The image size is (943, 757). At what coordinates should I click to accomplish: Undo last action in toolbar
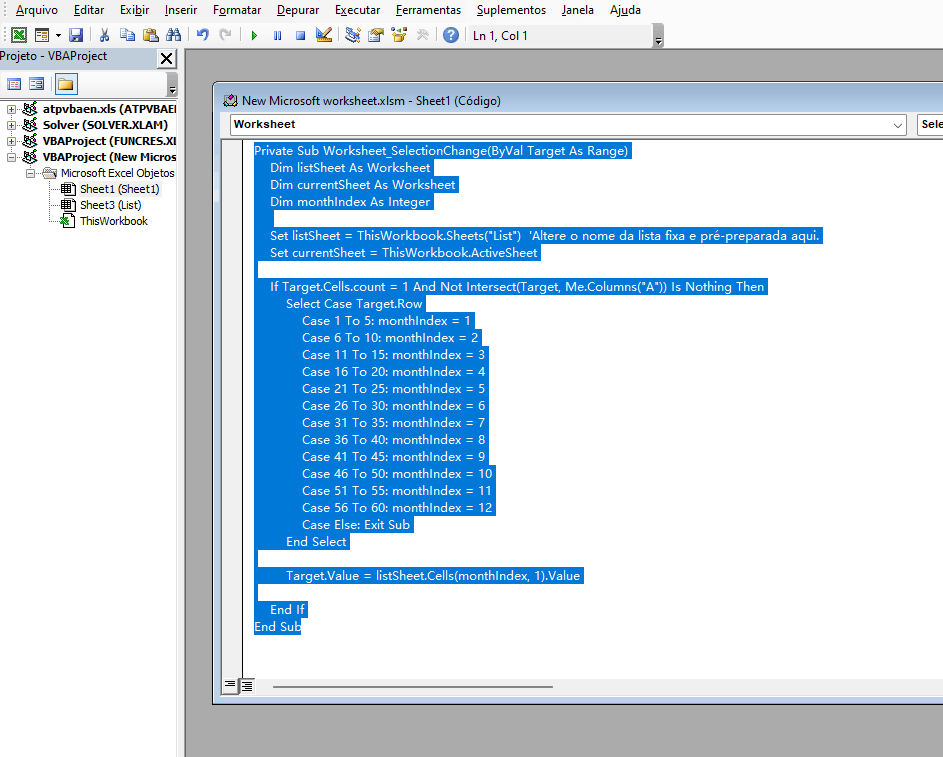pyautogui.click(x=203, y=35)
